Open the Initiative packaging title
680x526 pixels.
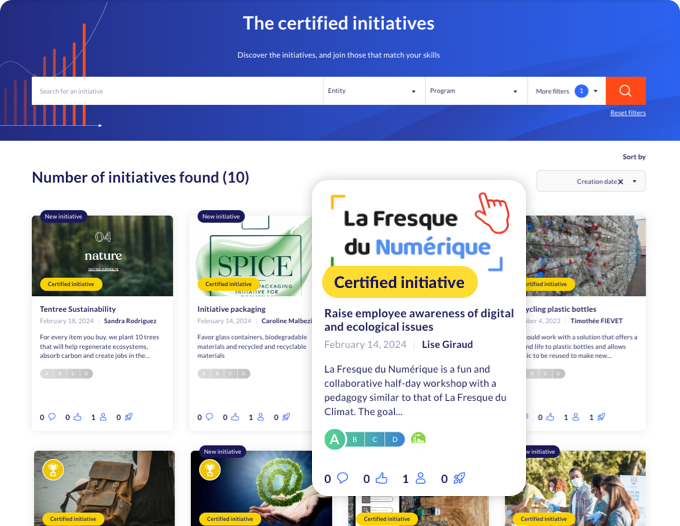[x=231, y=309]
